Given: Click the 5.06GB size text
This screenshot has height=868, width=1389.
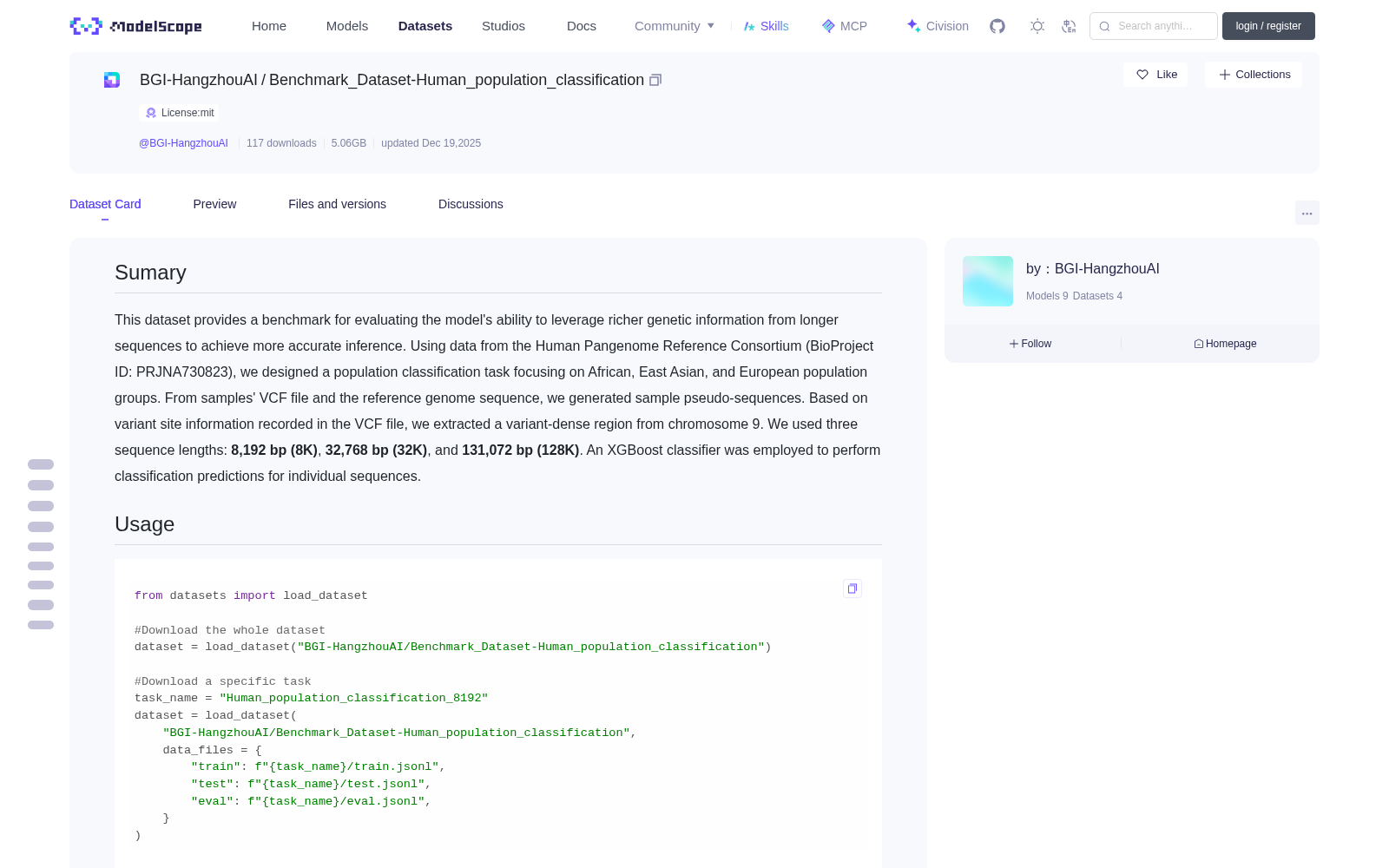Looking at the screenshot, I should 349,143.
